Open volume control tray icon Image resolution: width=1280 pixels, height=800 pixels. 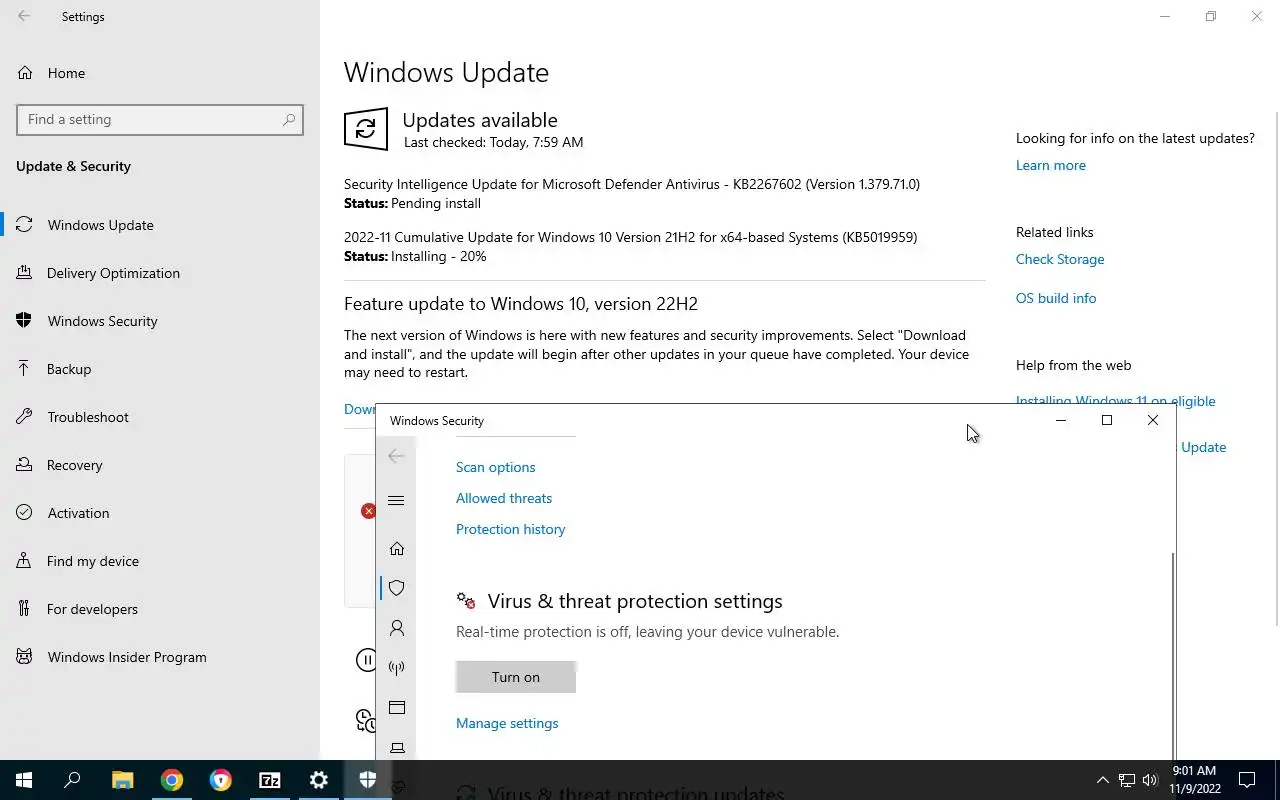point(1150,780)
